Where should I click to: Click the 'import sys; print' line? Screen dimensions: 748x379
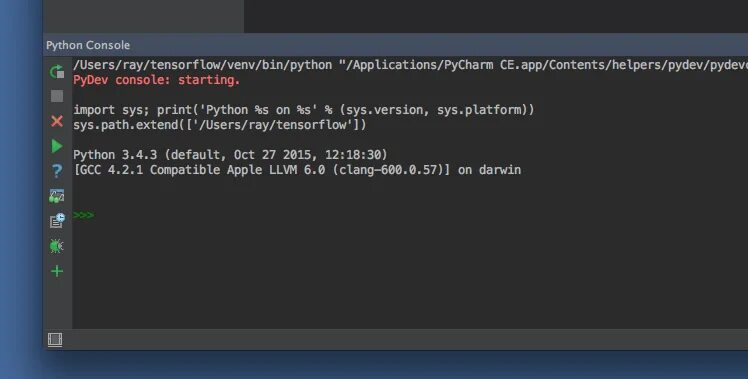304,110
